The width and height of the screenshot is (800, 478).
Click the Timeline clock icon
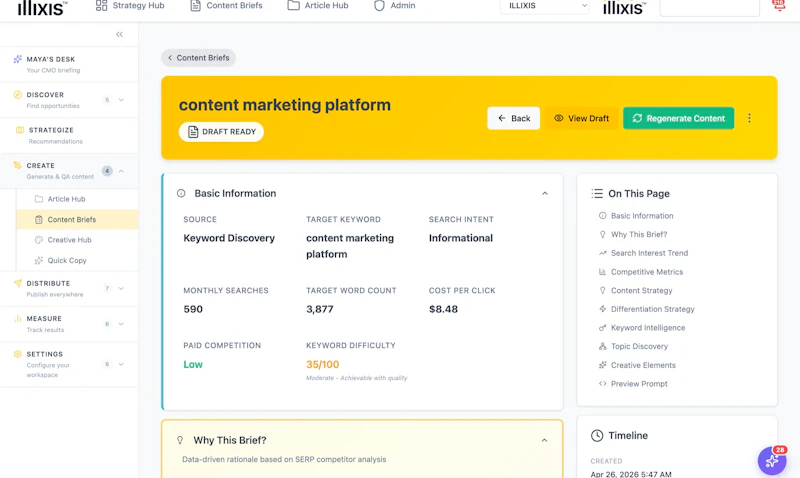click(597, 436)
